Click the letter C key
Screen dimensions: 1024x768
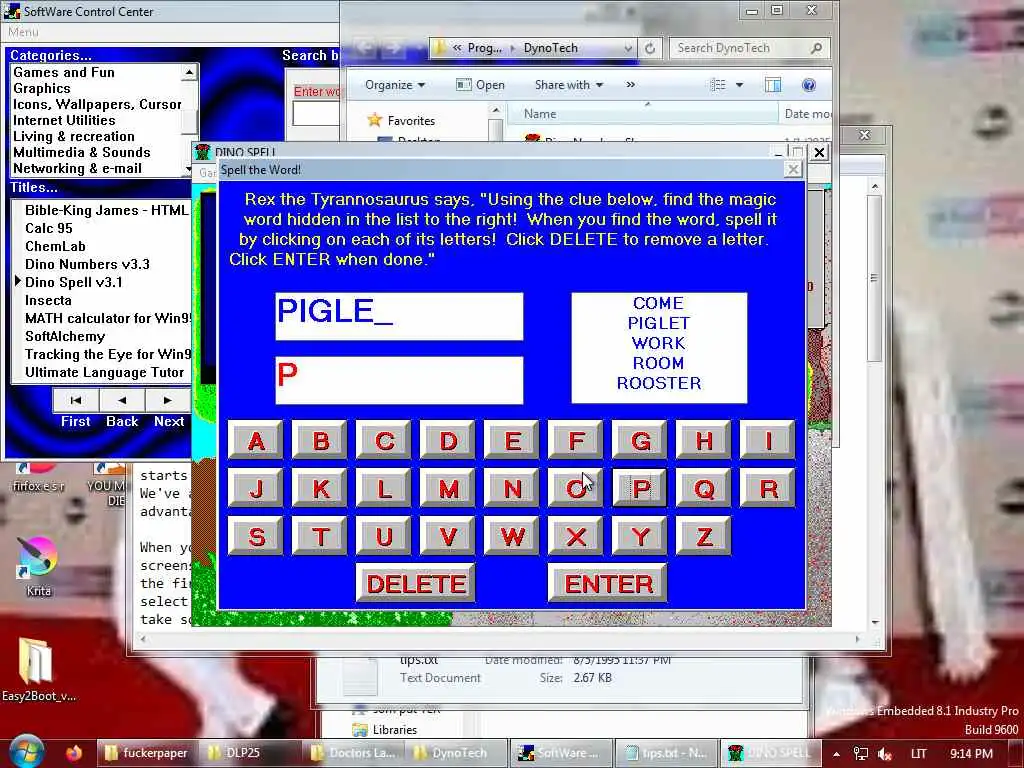pos(384,441)
